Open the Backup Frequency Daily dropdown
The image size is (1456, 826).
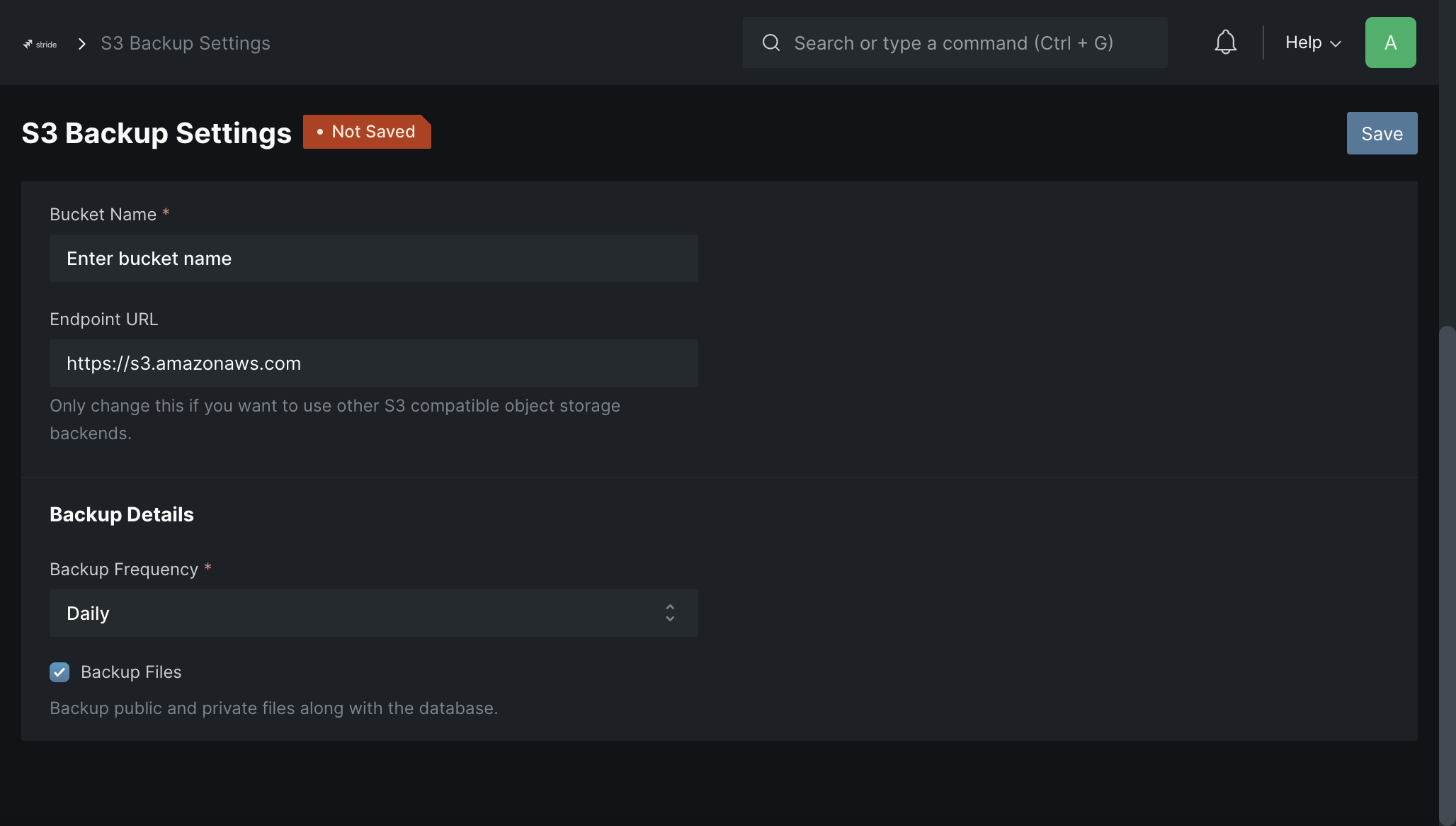[x=374, y=613]
